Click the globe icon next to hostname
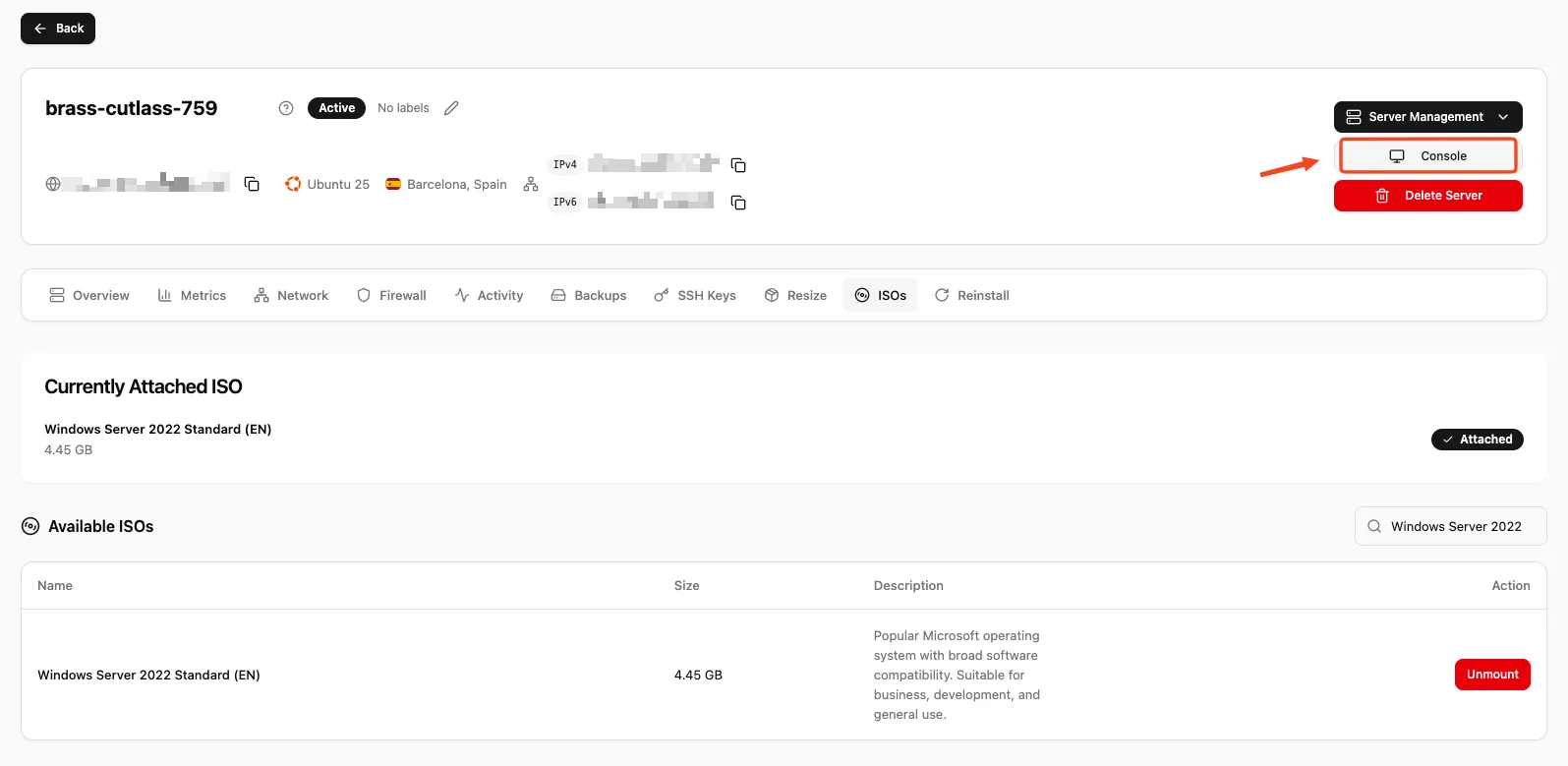Screen dimensions: 1568x766 [53, 184]
